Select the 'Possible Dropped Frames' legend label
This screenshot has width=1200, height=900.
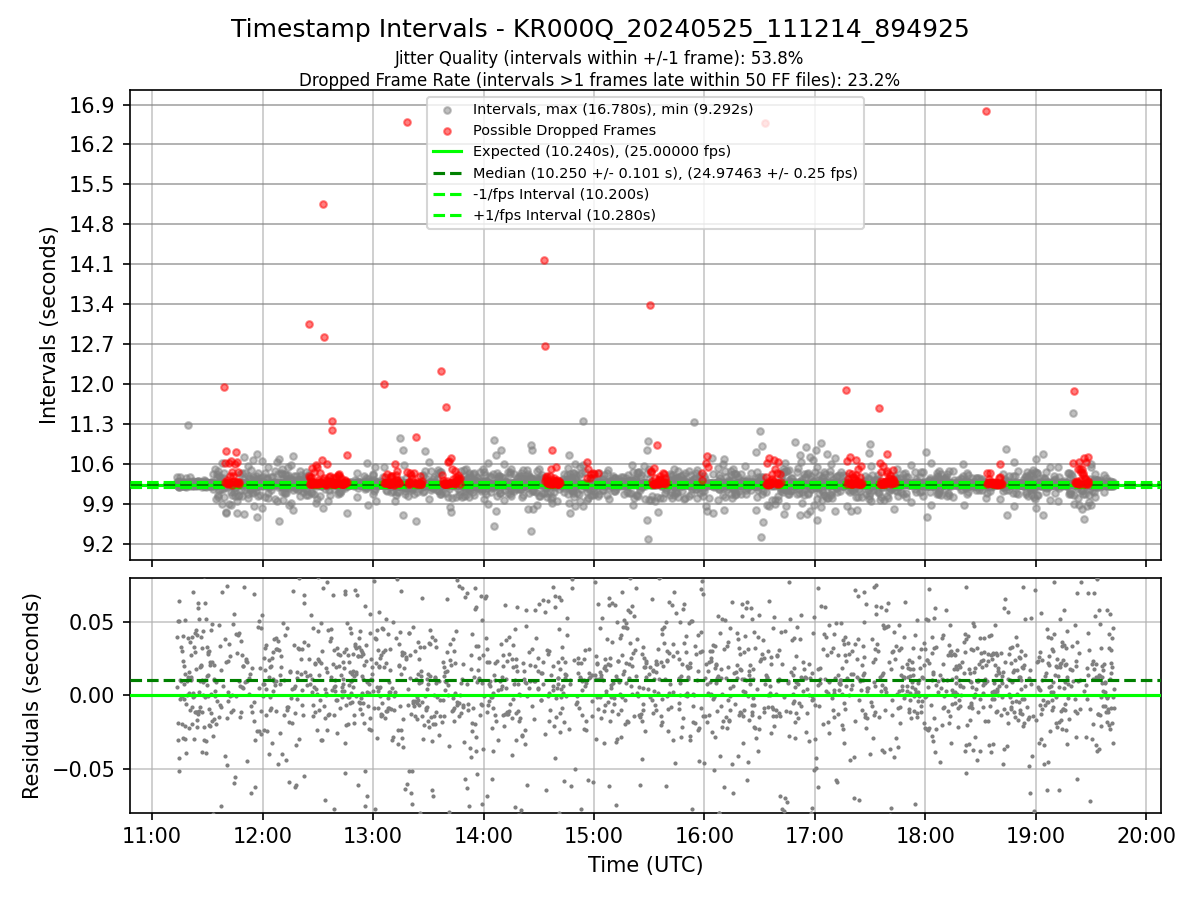564,130
